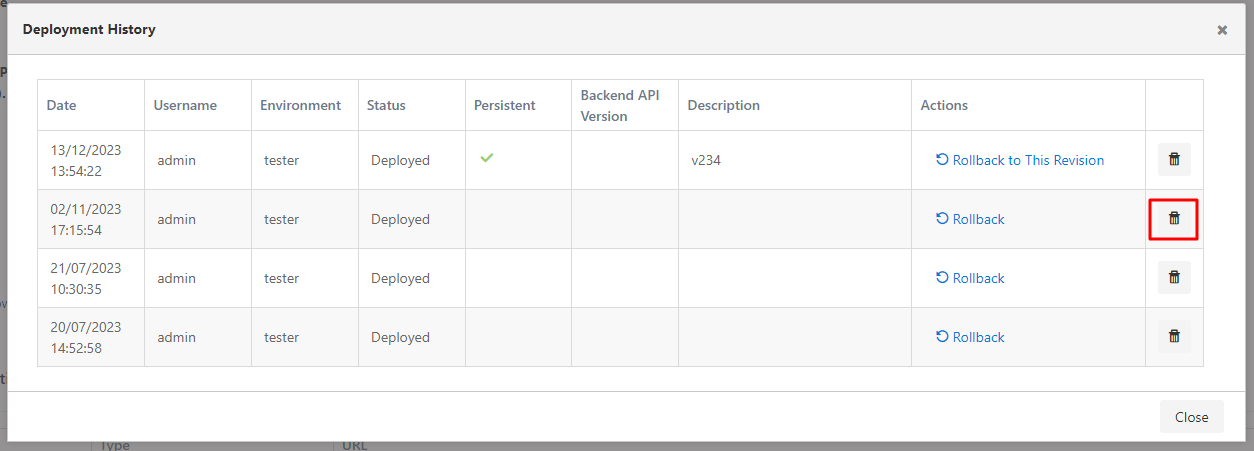This screenshot has width=1254, height=451.
Task: Rollback to the 02/11/2023 deployment
Action: pos(970,219)
